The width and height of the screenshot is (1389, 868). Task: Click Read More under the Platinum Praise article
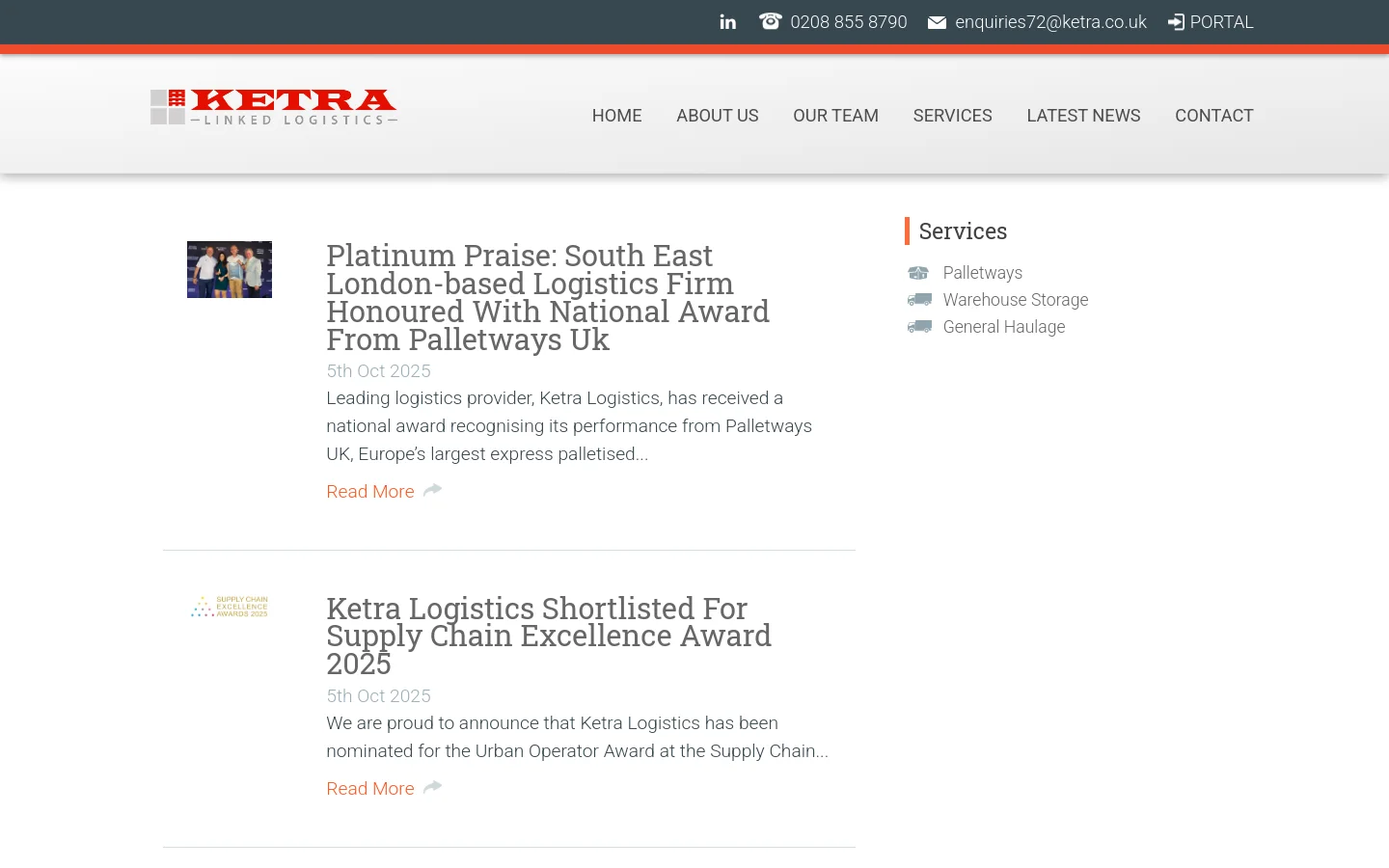click(370, 492)
